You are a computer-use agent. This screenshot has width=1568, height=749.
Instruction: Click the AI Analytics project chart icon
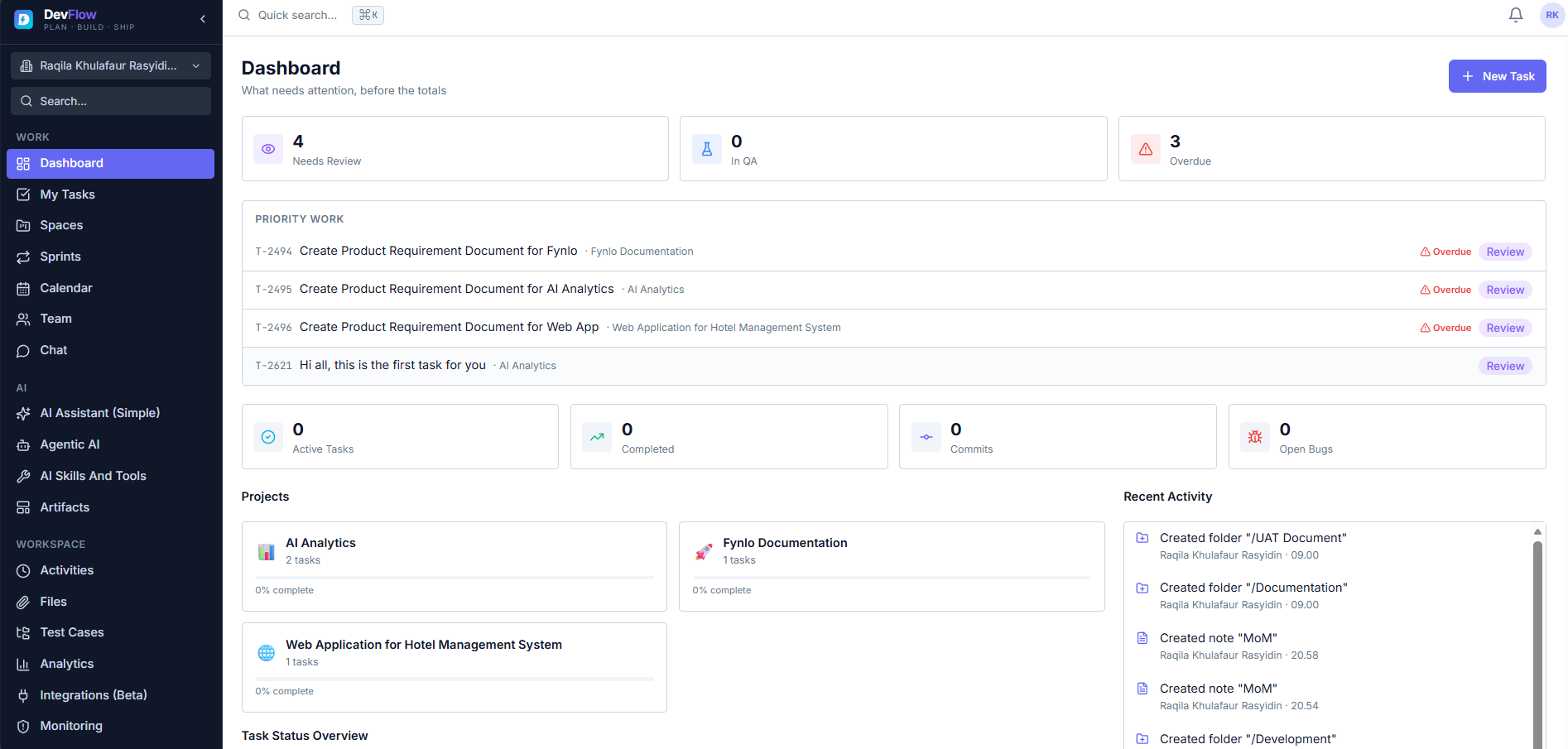point(267,551)
